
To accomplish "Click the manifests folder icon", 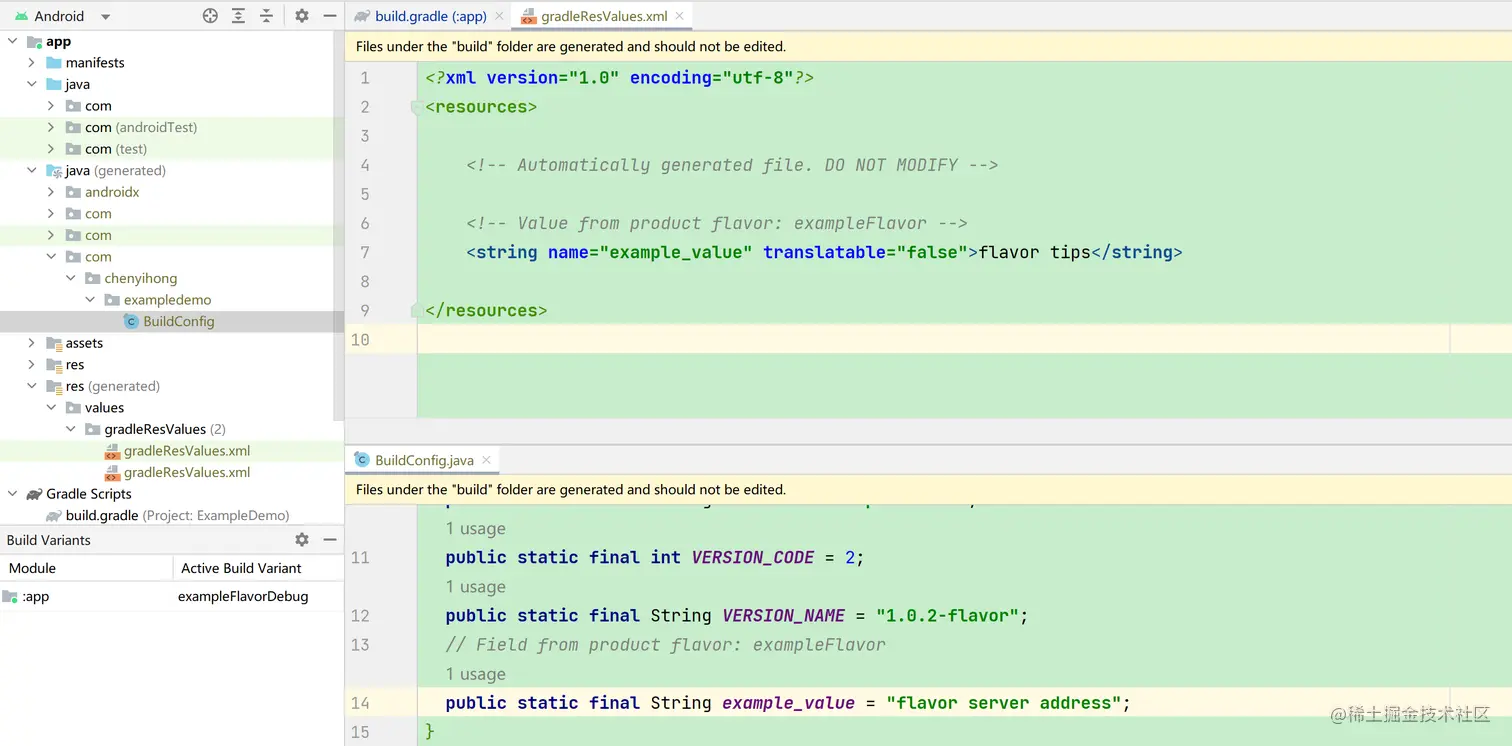I will click(54, 63).
